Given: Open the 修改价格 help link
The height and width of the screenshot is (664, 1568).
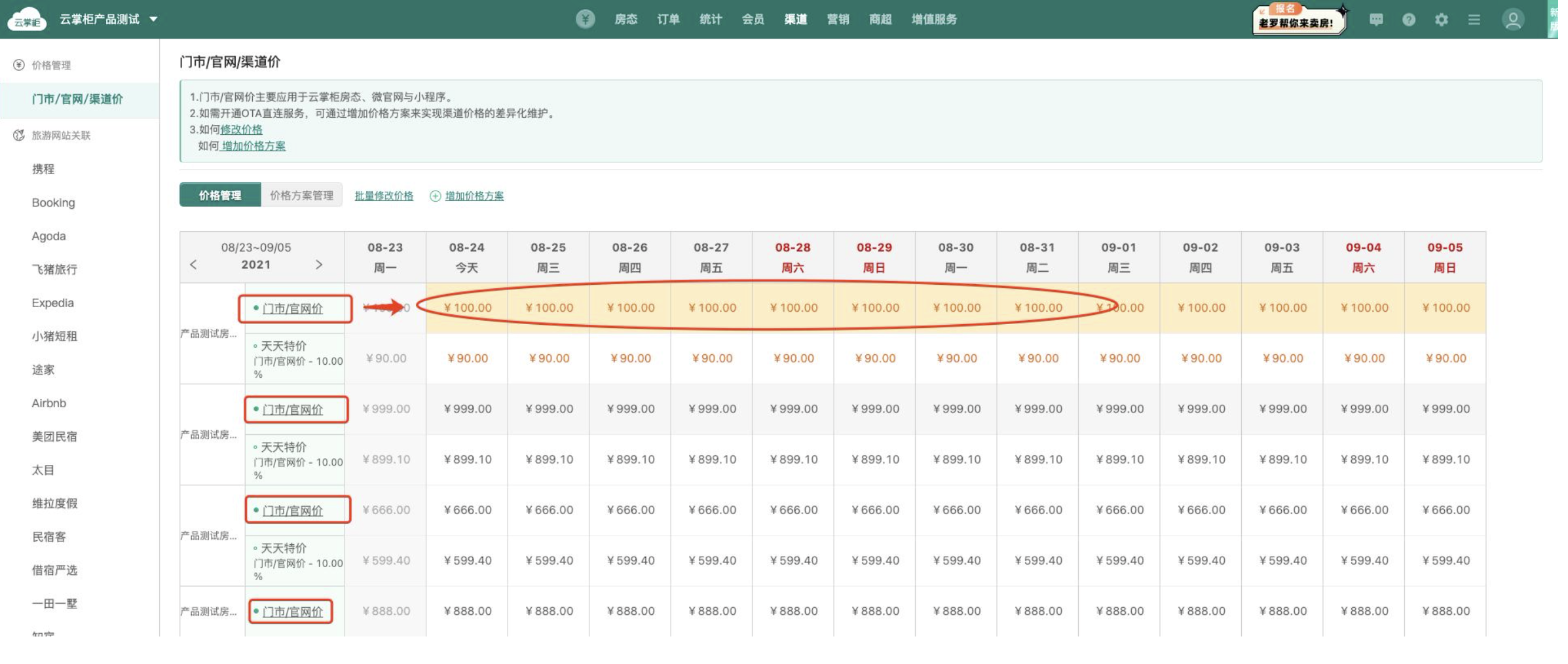Looking at the screenshot, I should [x=241, y=130].
